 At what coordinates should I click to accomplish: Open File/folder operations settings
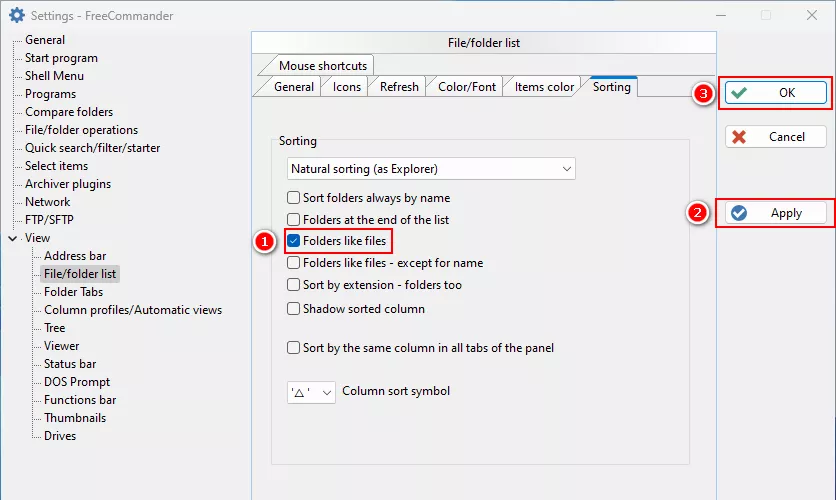[x=82, y=130]
